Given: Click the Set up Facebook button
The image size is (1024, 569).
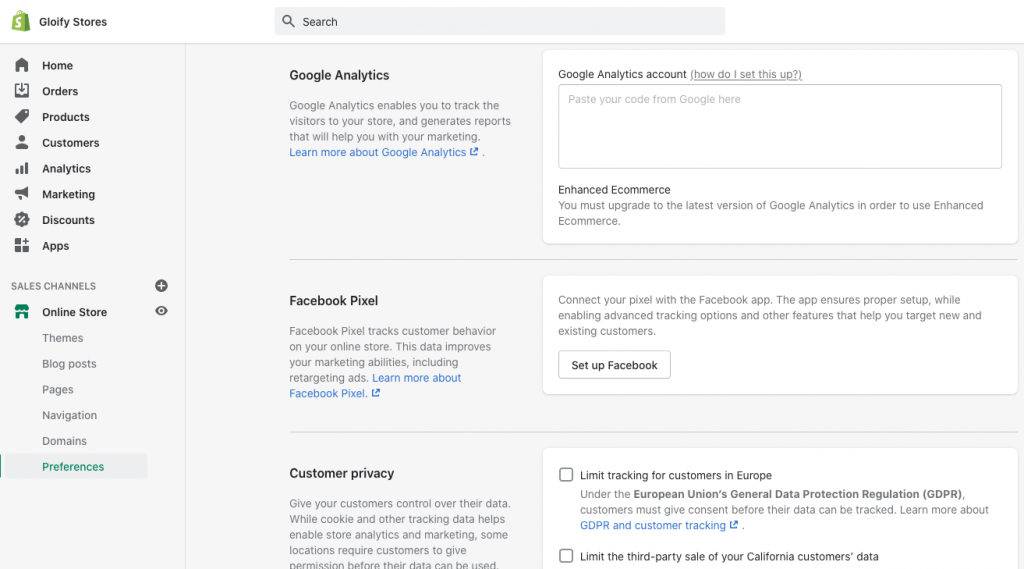Looking at the screenshot, I should tap(614, 365).
